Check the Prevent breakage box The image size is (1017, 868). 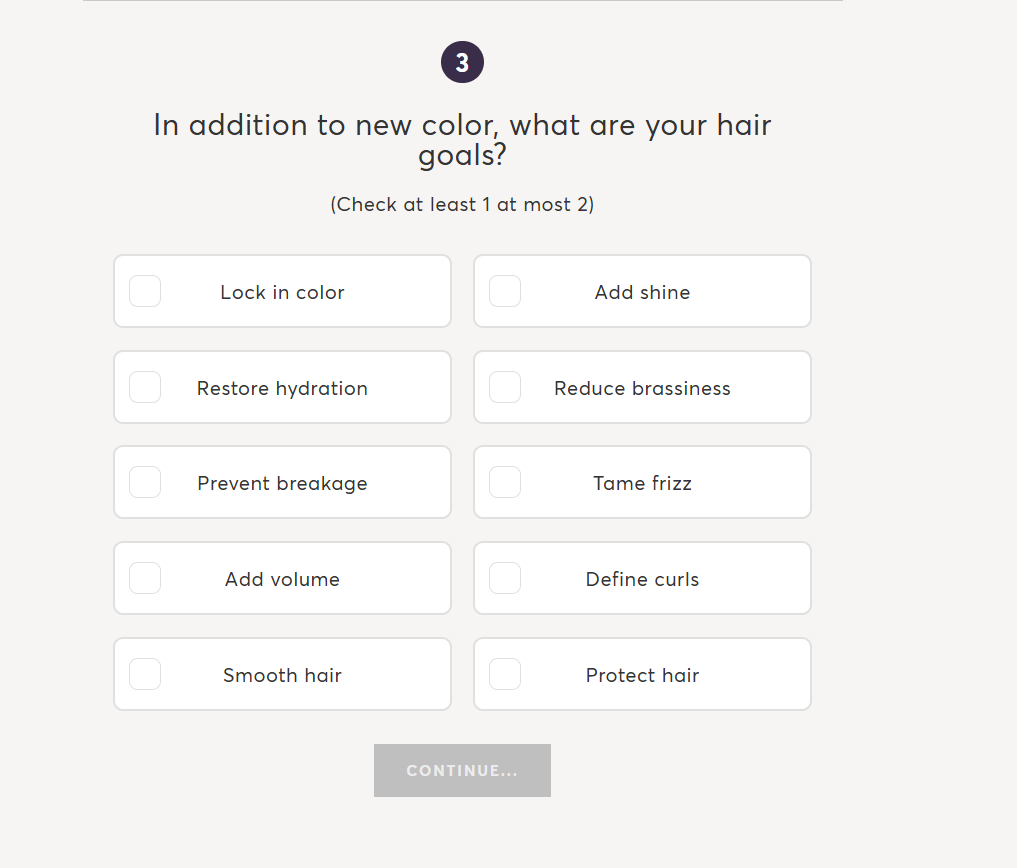[145, 482]
